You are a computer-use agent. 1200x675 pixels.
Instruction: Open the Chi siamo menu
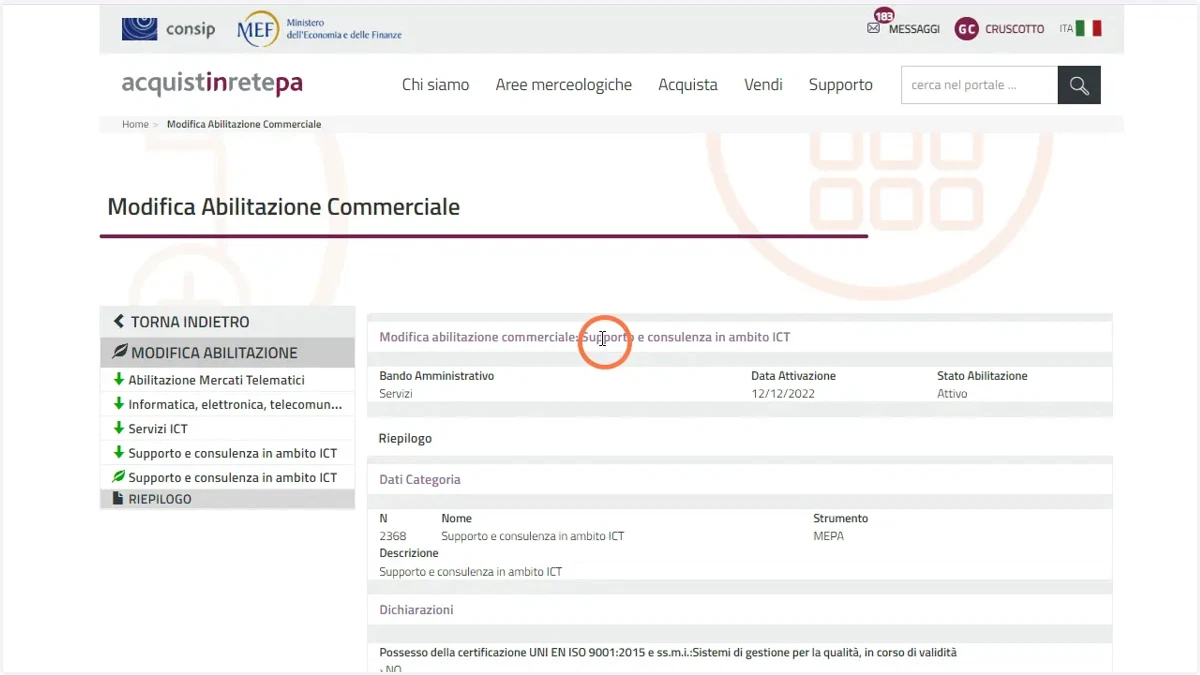click(435, 85)
